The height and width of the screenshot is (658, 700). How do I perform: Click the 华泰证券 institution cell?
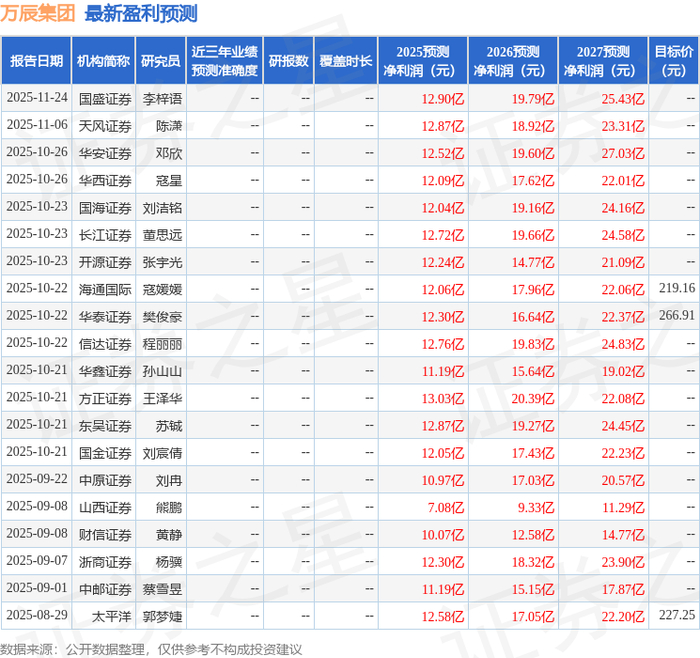tap(105, 317)
